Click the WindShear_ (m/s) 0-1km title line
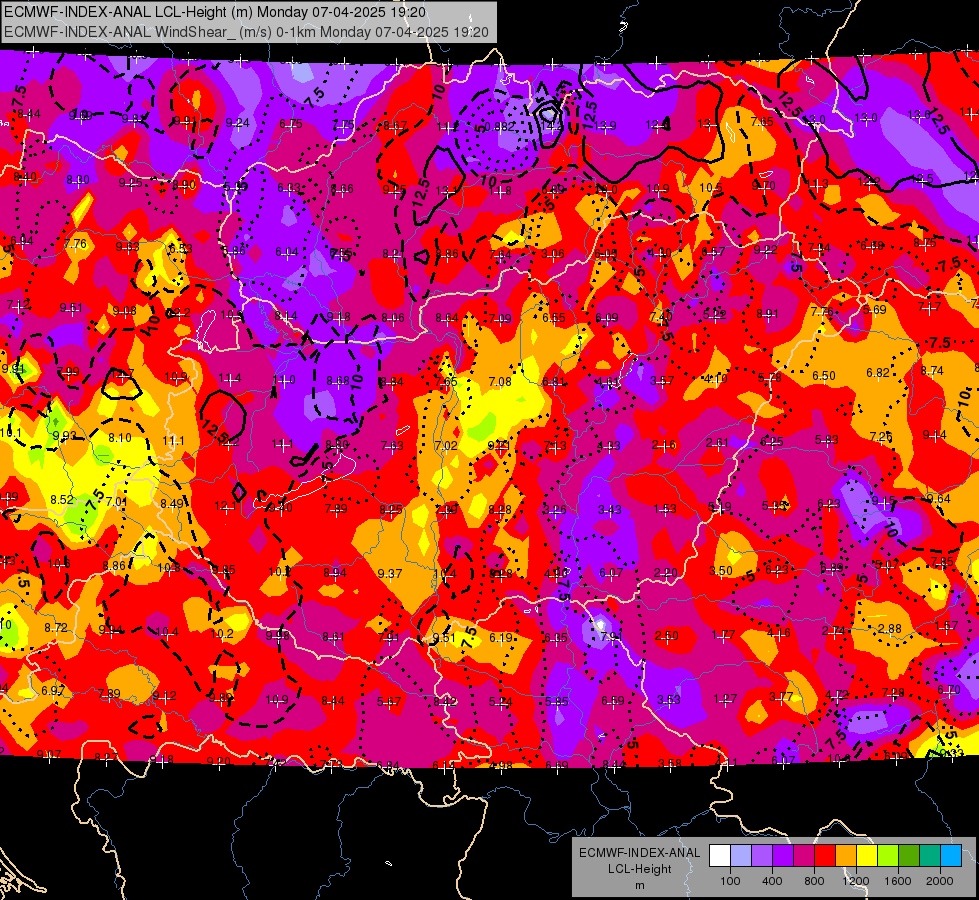979x900 pixels. click(247, 32)
